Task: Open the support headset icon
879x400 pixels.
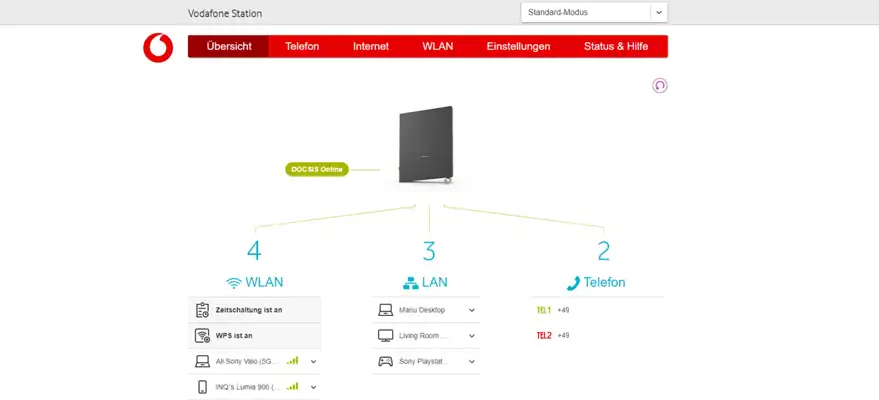Action: pyautogui.click(x=659, y=86)
